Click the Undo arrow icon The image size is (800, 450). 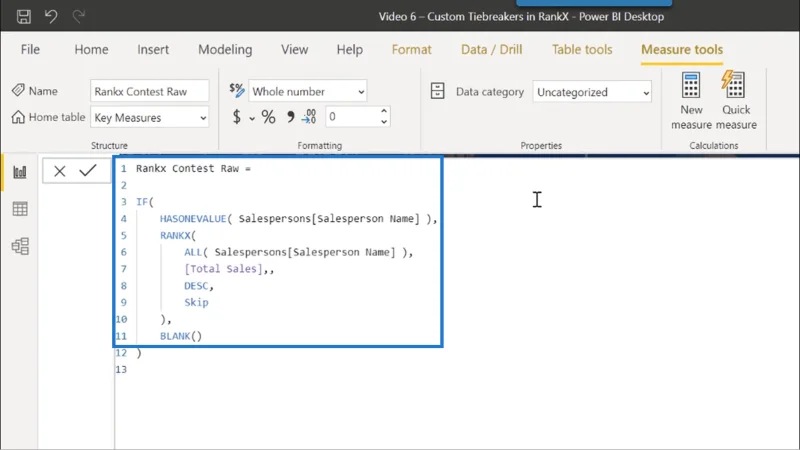[x=51, y=16]
